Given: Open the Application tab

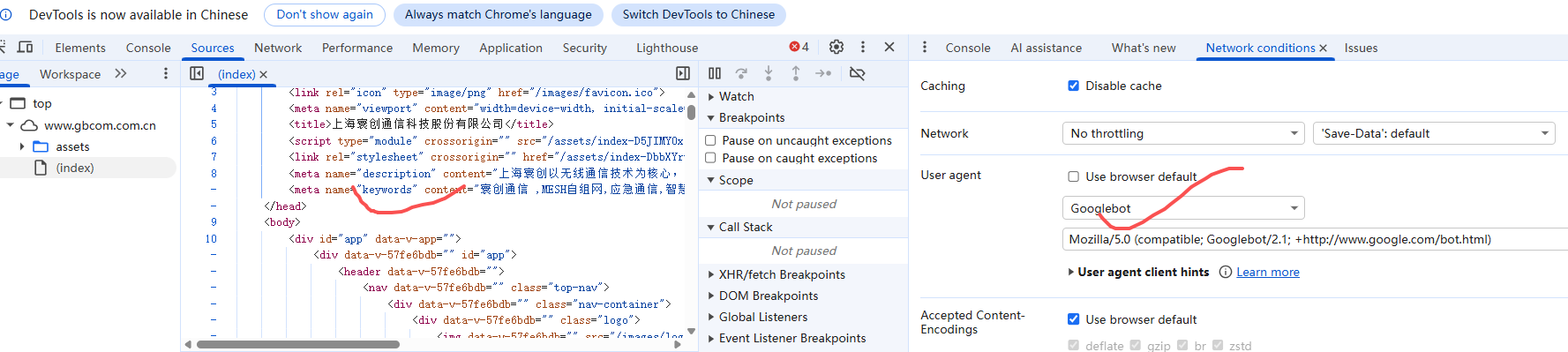Looking at the screenshot, I should 511,48.
